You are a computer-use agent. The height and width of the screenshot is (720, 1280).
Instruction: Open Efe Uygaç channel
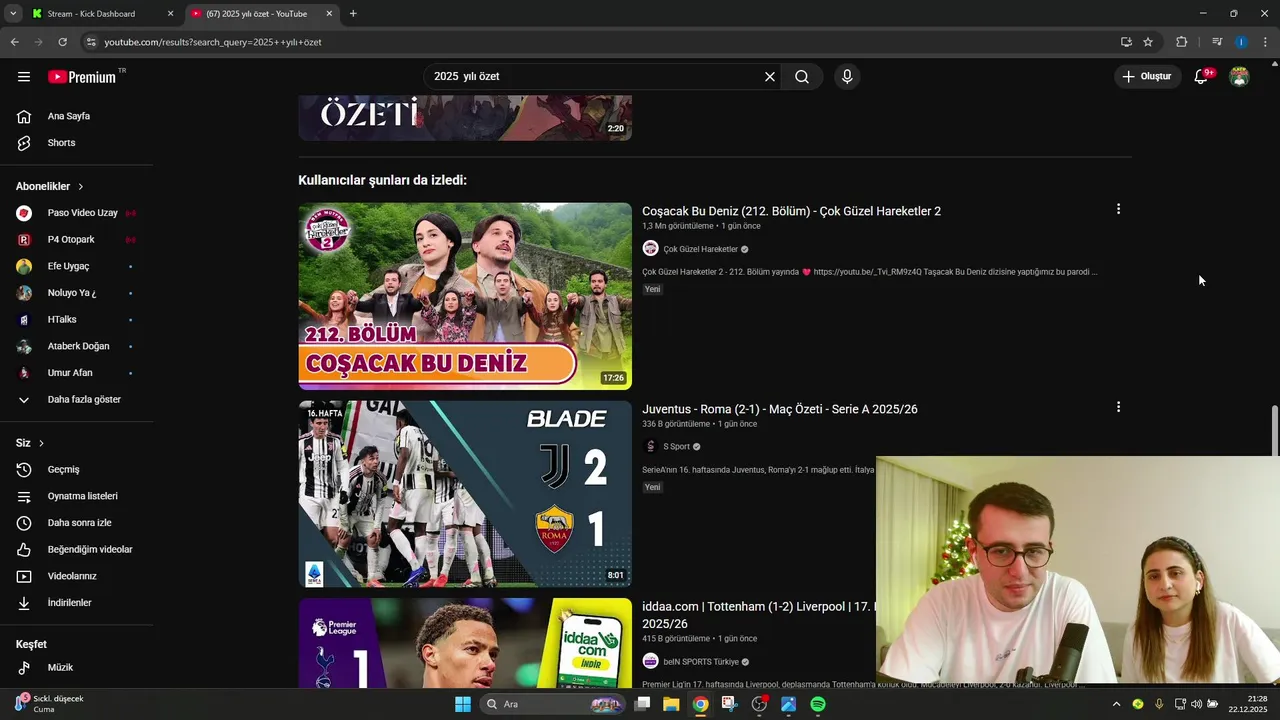(x=68, y=266)
